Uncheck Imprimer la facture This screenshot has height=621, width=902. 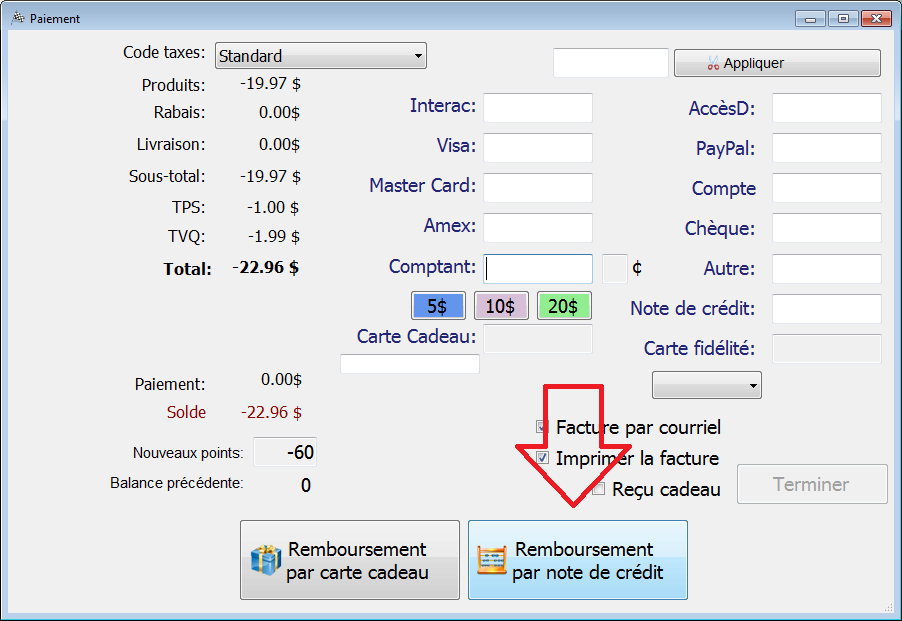pos(543,458)
